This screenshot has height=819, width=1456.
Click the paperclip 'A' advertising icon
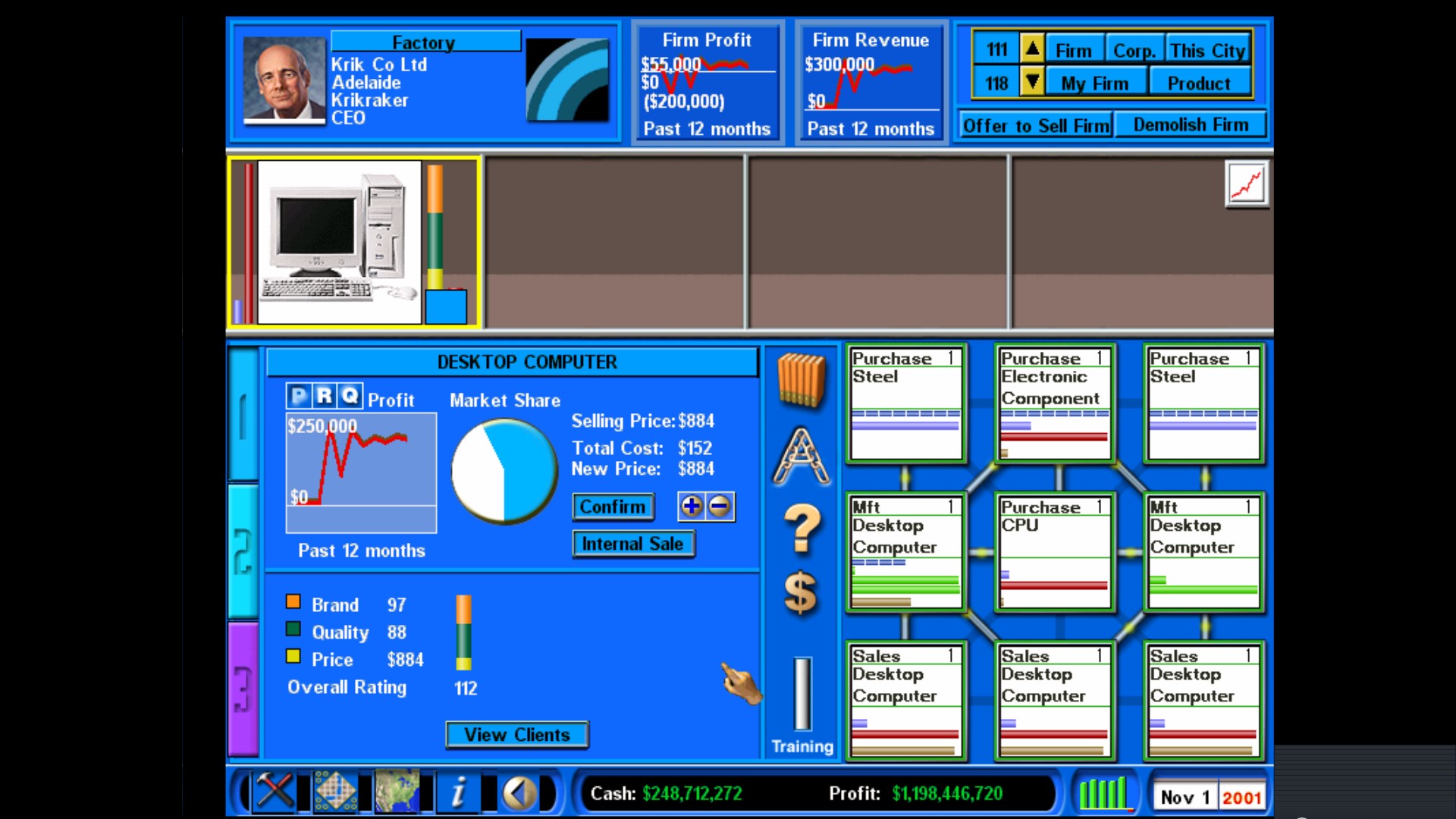[x=801, y=457]
